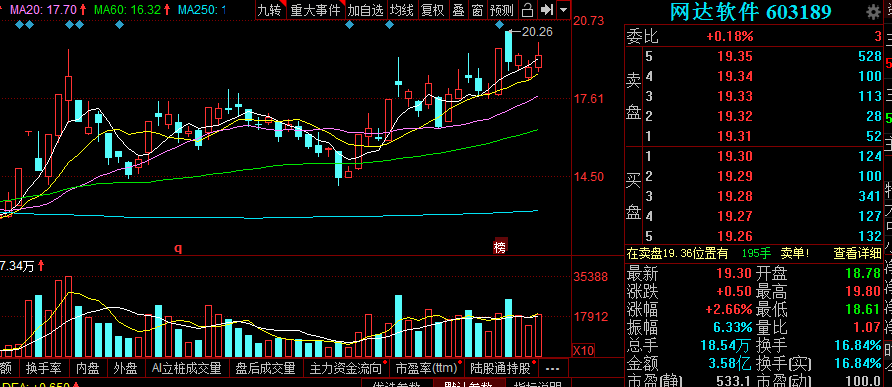Open the settings gear beside 网达软件 603189
The width and height of the screenshot is (892, 387).
pos(872,11)
